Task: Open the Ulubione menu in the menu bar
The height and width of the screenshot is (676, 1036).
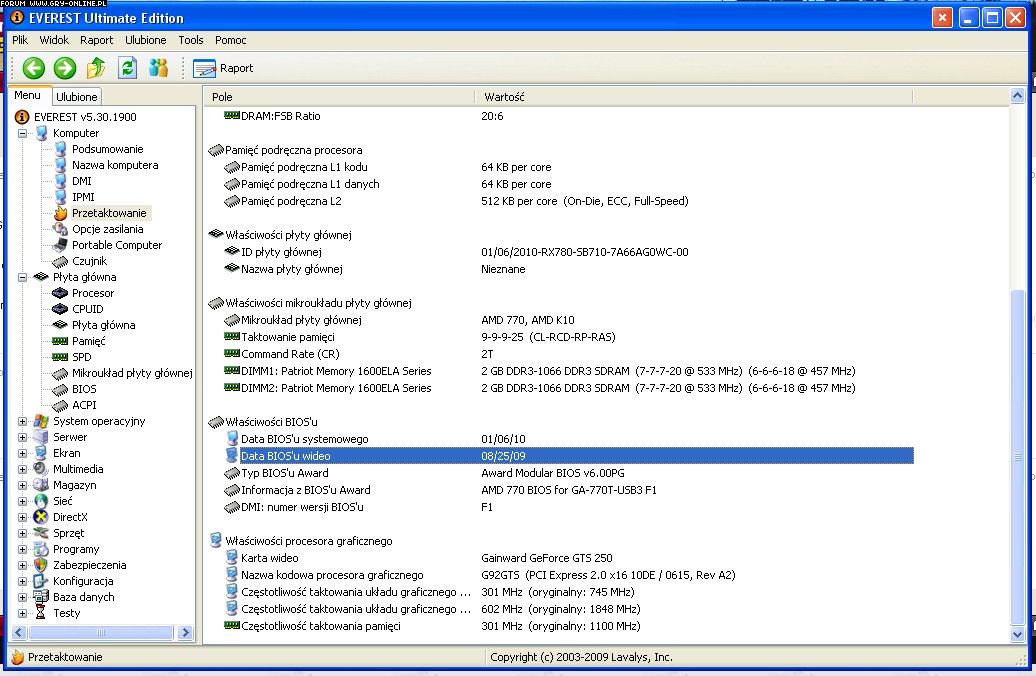Action: pyautogui.click(x=145, y=40)
